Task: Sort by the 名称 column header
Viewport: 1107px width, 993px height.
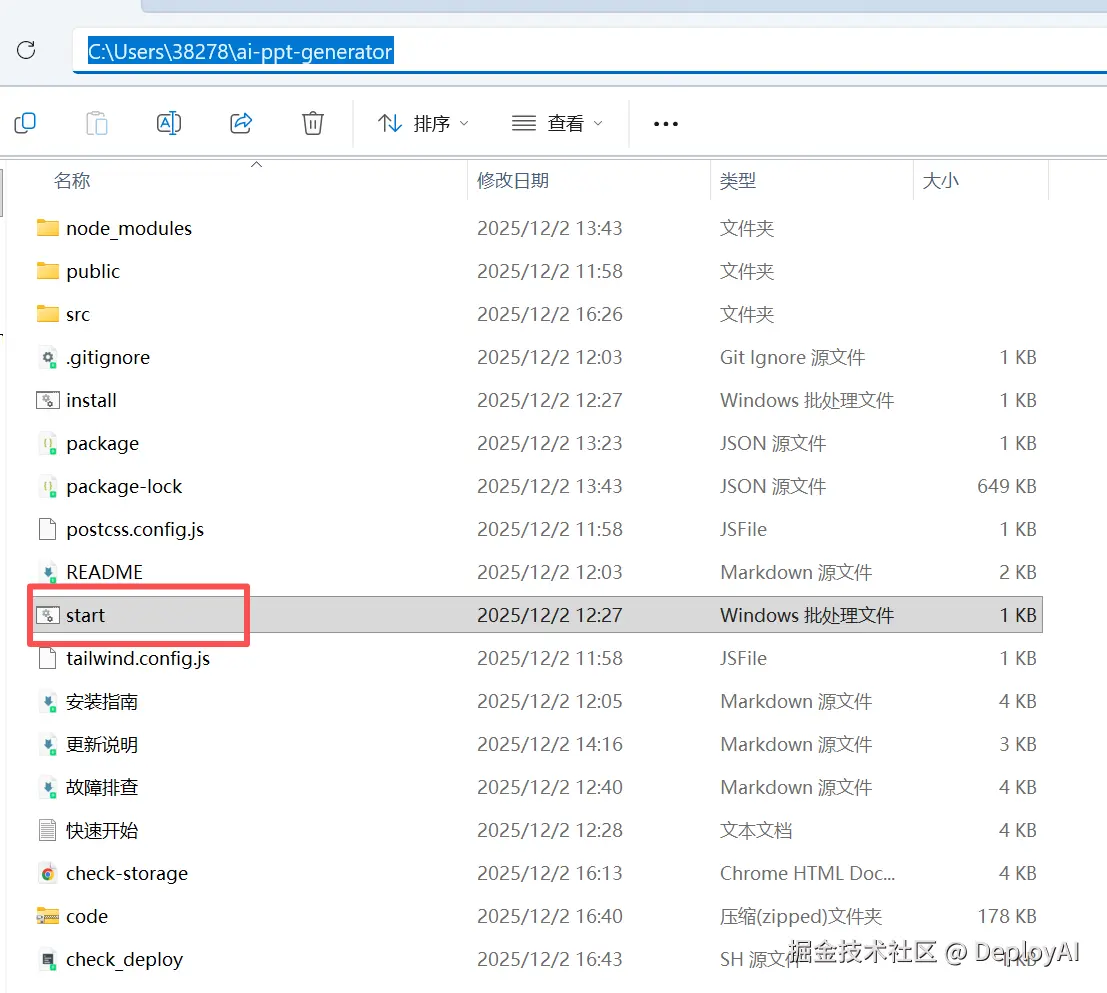Action: pos(72,181)
